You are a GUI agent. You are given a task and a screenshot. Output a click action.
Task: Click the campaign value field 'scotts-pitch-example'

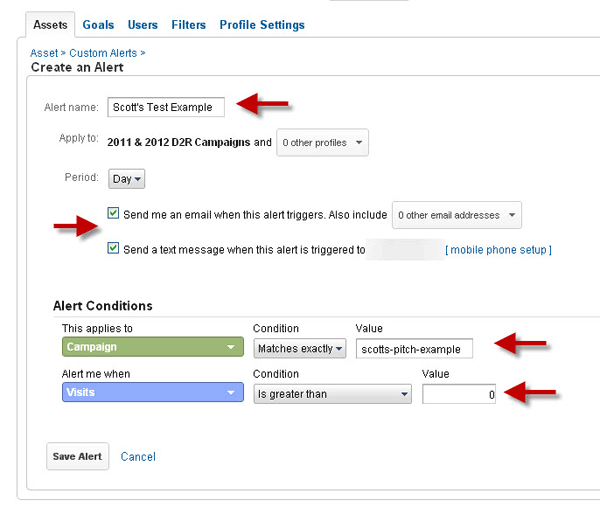point(414,348)
